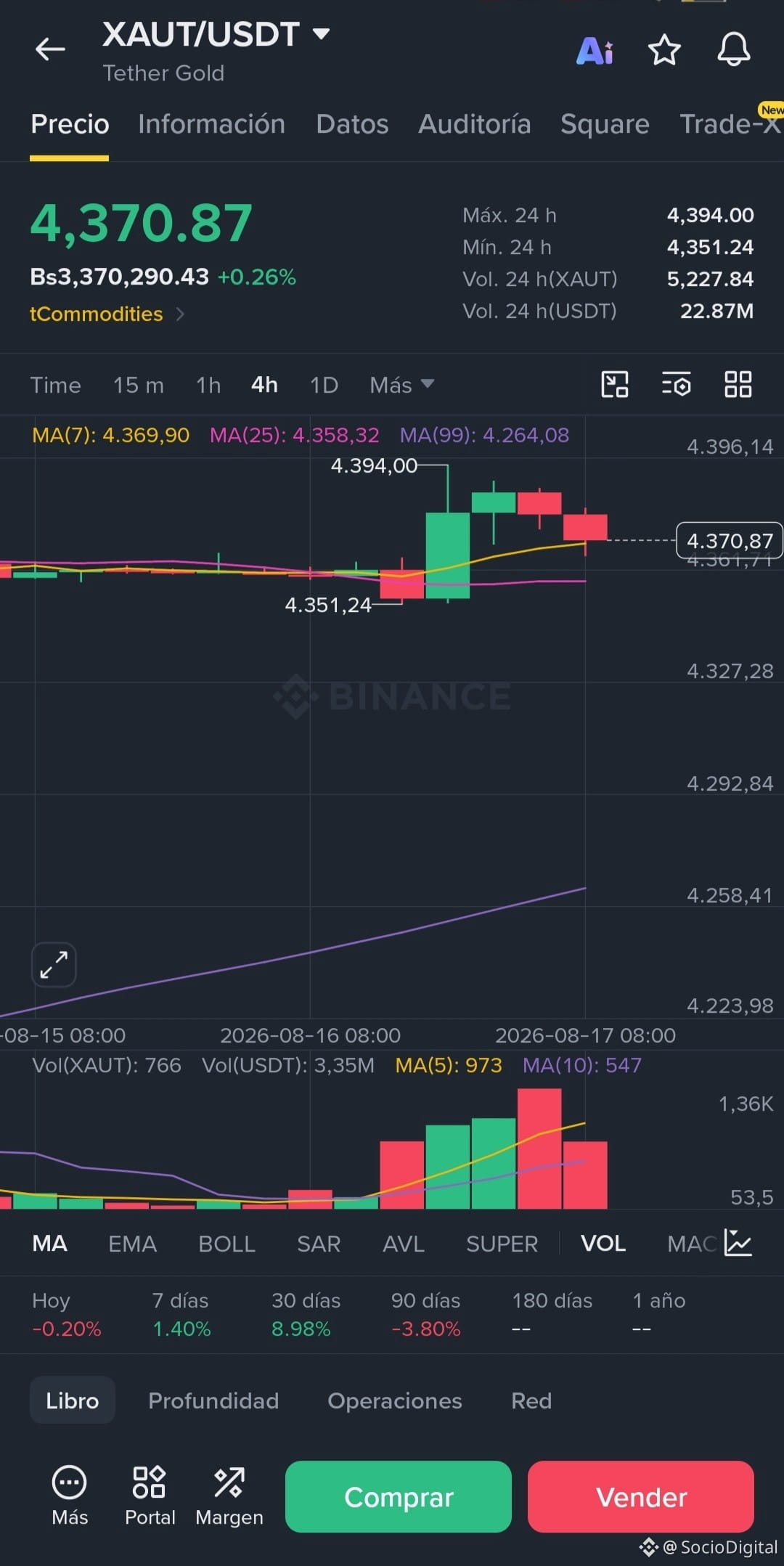Screen dimensions: 784x1566
Task: Select the 1D chart interval
Action: pyautogui.click(x=324, y=385)
